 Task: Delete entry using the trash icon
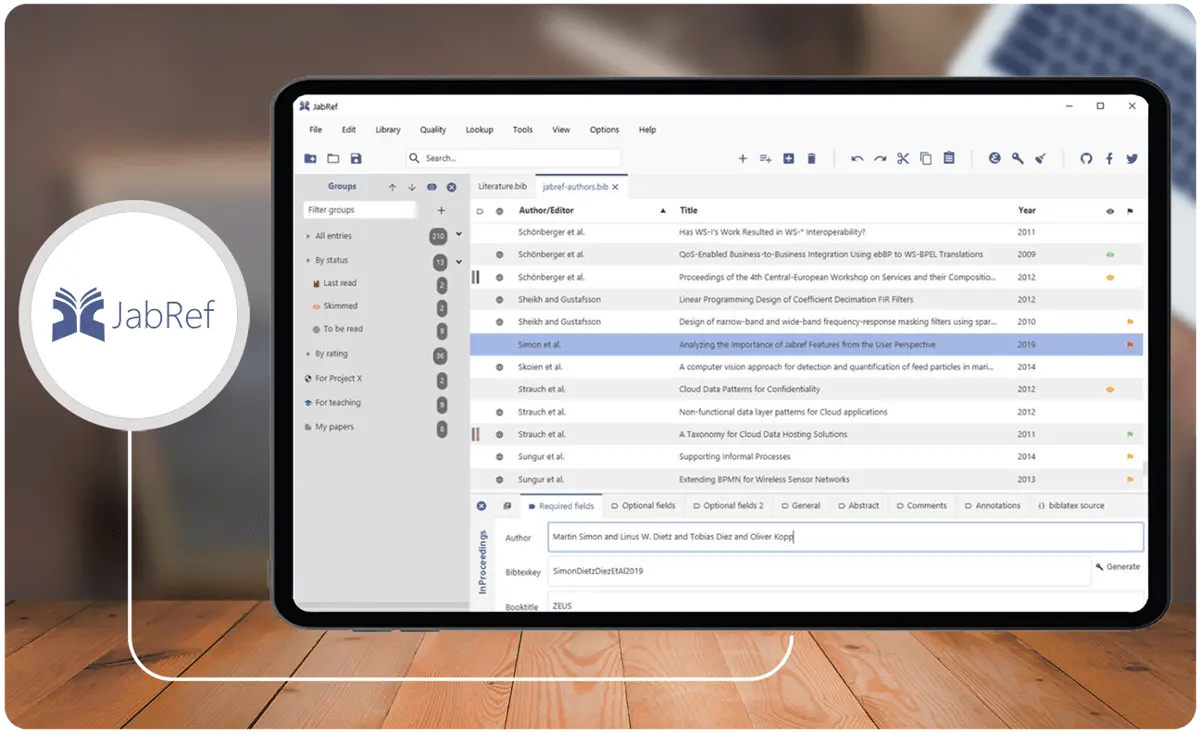(811, 158)
